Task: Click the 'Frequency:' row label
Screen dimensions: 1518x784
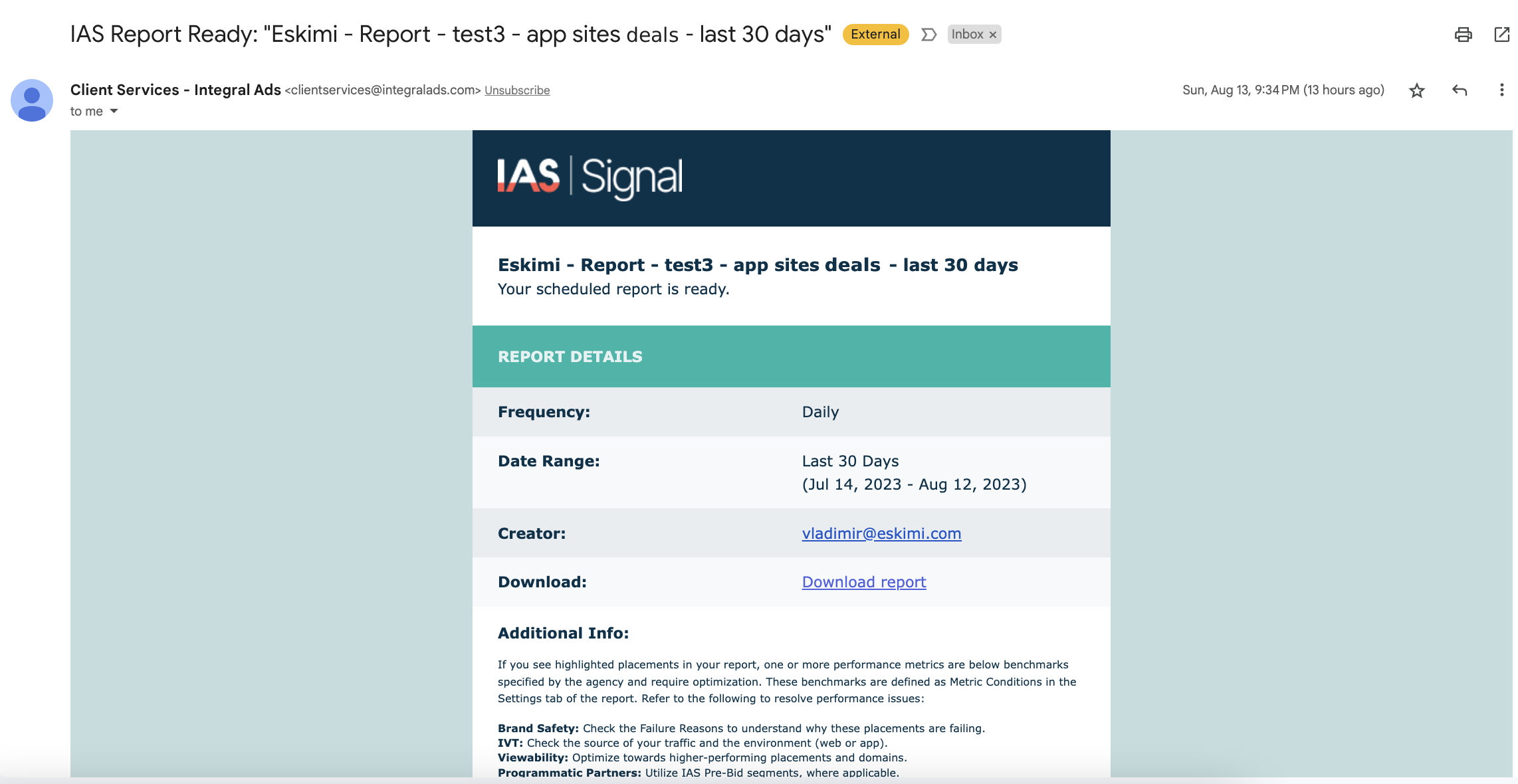Action: pyautogui.click(x=544, y=412)
